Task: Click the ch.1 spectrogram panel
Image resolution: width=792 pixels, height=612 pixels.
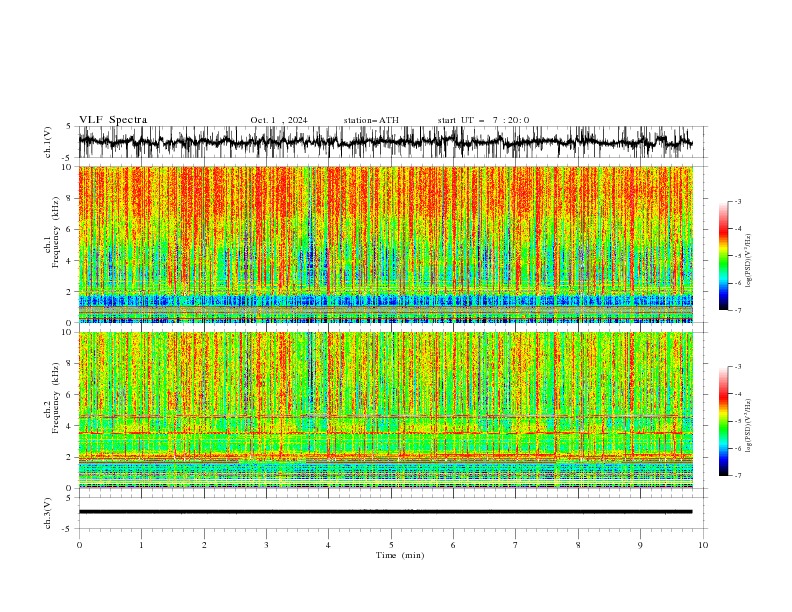Action: [385, 244]
